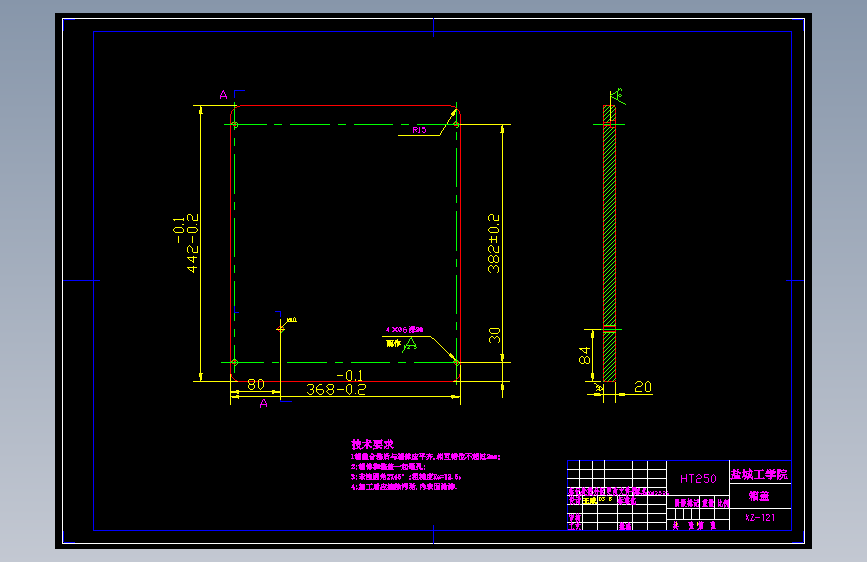Viewport: 867px width, 562px height.
Task: Click the 箱盖 part name
Action: (759, 496)
